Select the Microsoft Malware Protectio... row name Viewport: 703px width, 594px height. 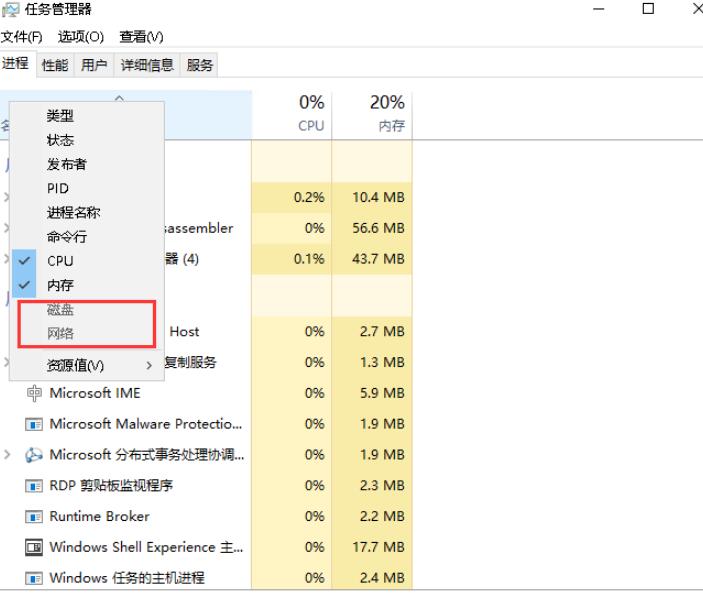146,424
